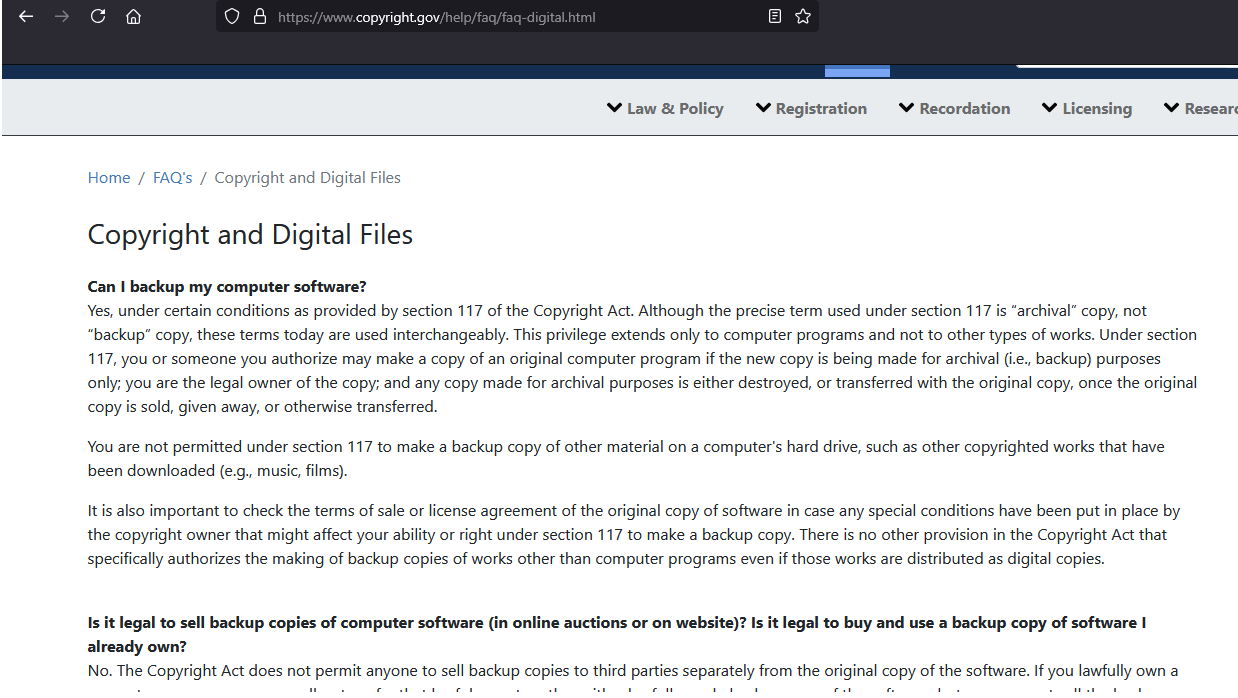Click the Copyright and Digital Files page heading
Viewport: 1238px width, 698px height.
(250, 234)
